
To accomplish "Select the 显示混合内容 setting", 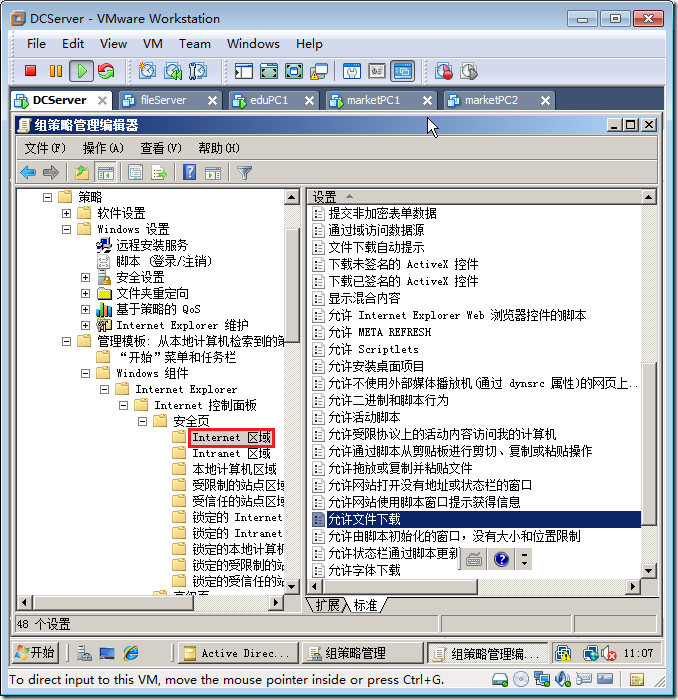I will tap(364, 298).
